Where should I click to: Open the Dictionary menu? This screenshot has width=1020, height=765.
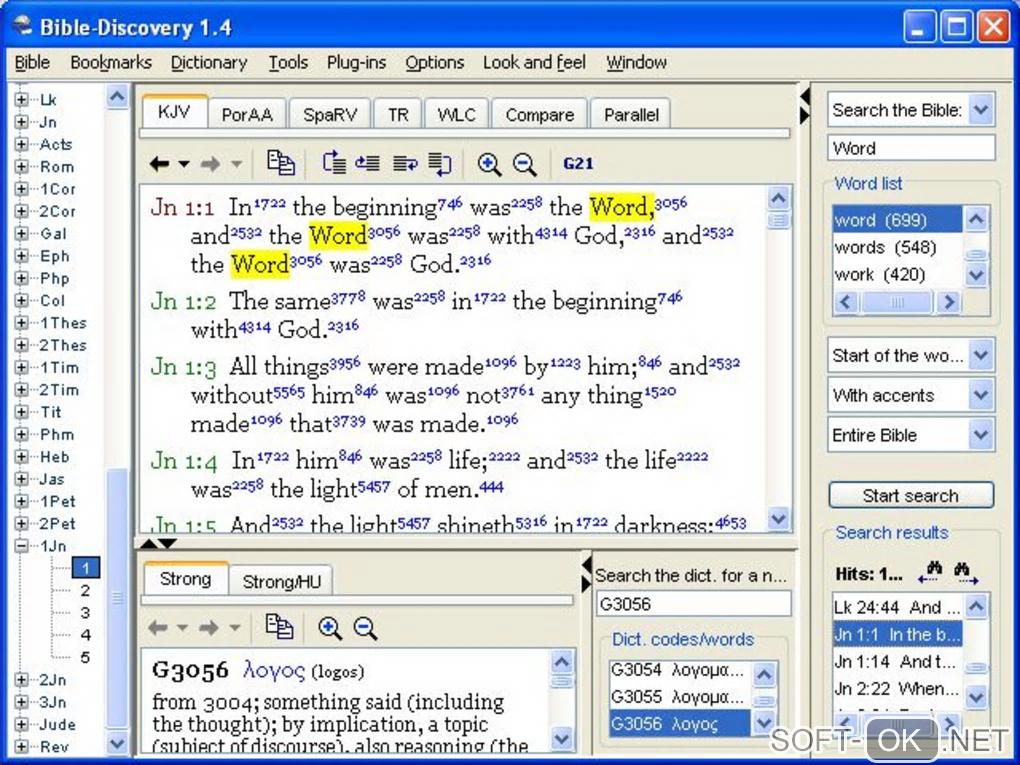(x=209, y=62)
